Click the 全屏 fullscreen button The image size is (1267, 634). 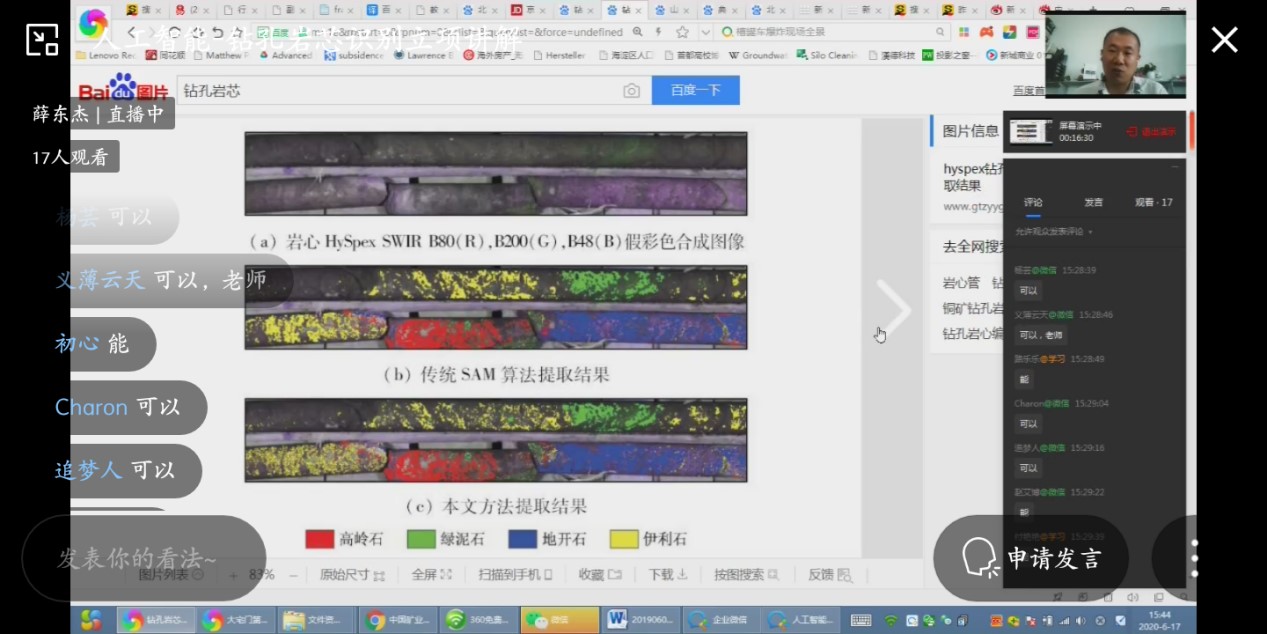(x=432, y=575)
